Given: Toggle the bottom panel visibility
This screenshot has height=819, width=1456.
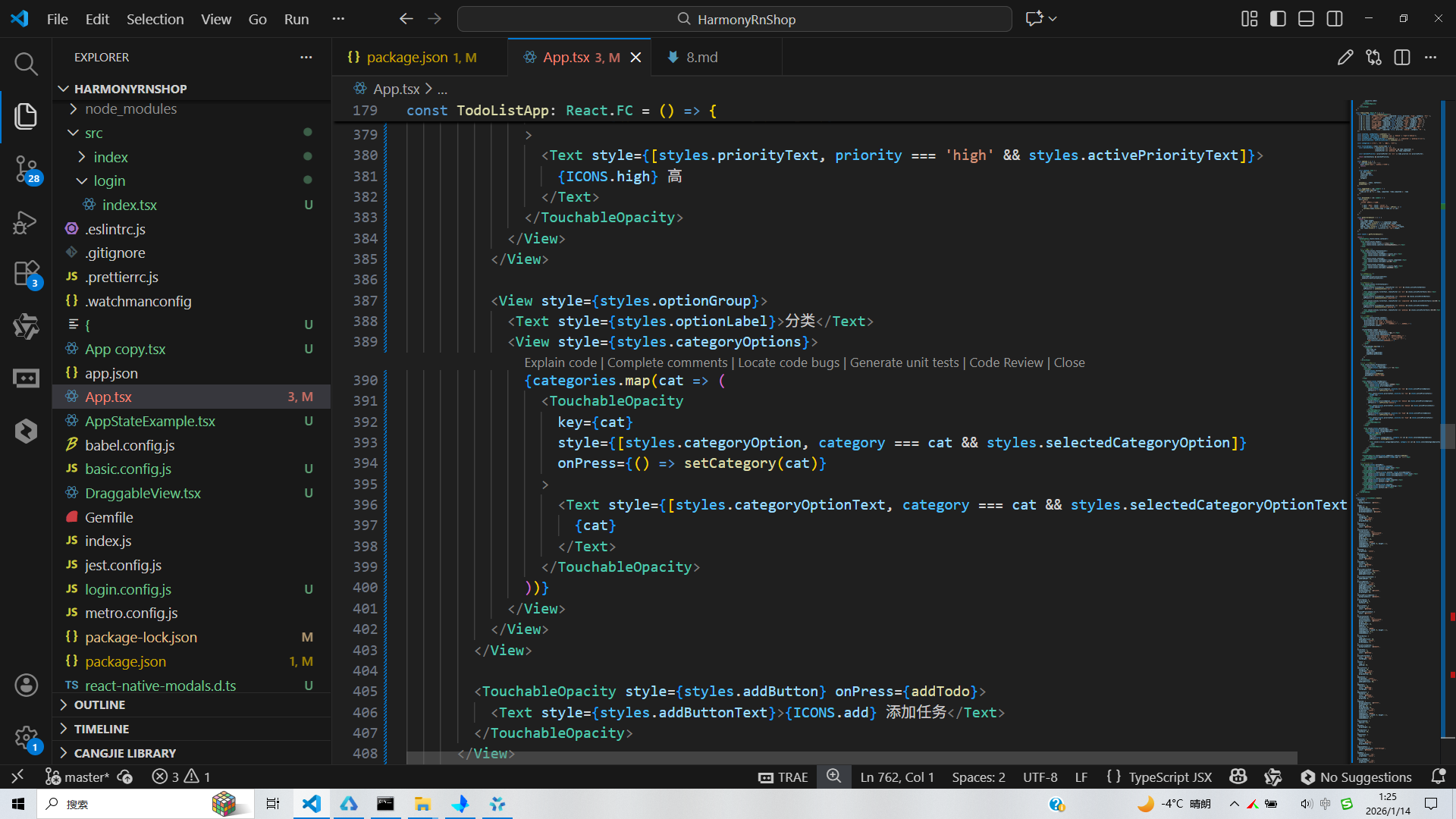Looking at the screenshot, I should pyautogui.click(x=1306, y=19).
